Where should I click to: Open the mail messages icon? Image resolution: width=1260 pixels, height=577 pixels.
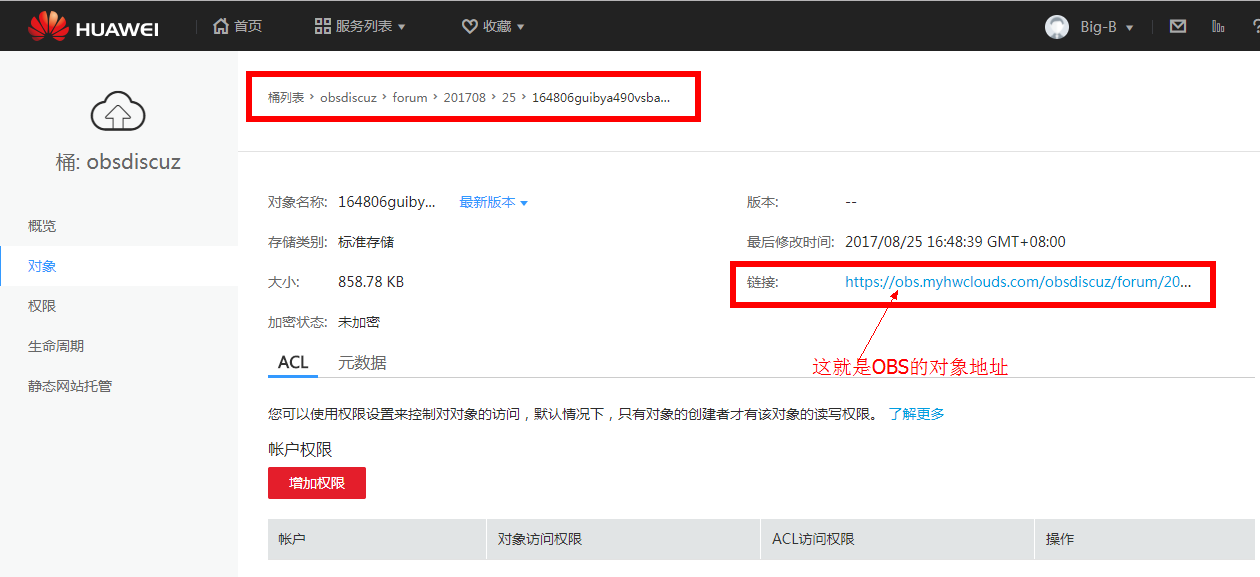(1178, 26)
